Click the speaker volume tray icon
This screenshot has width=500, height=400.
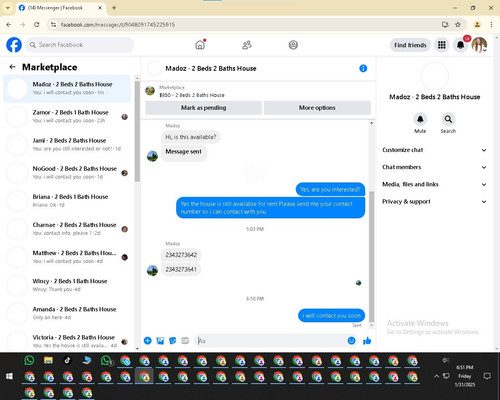(445, 360)
